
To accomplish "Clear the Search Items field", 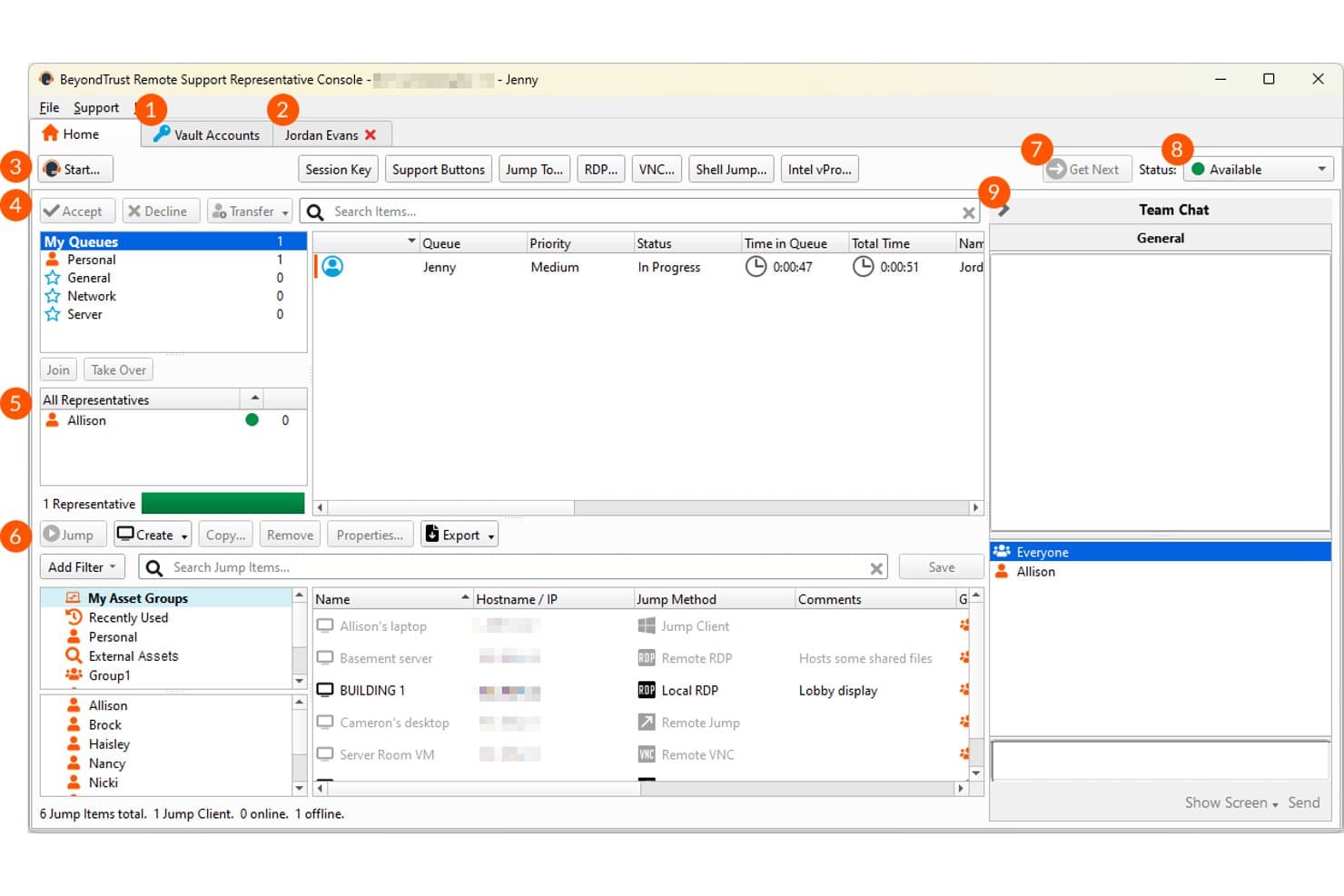I will click(969, 212).
